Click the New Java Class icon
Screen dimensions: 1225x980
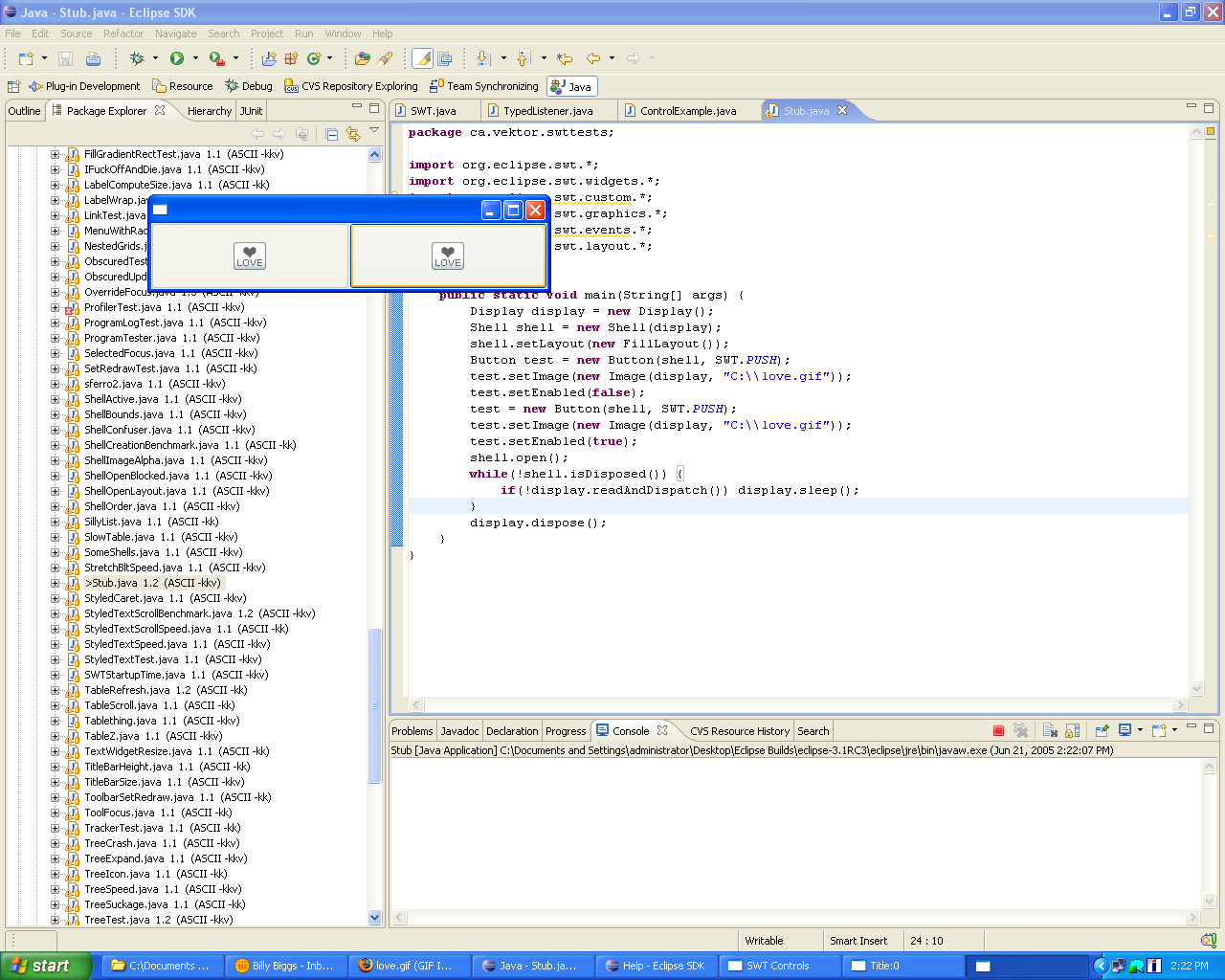point(314,58)
